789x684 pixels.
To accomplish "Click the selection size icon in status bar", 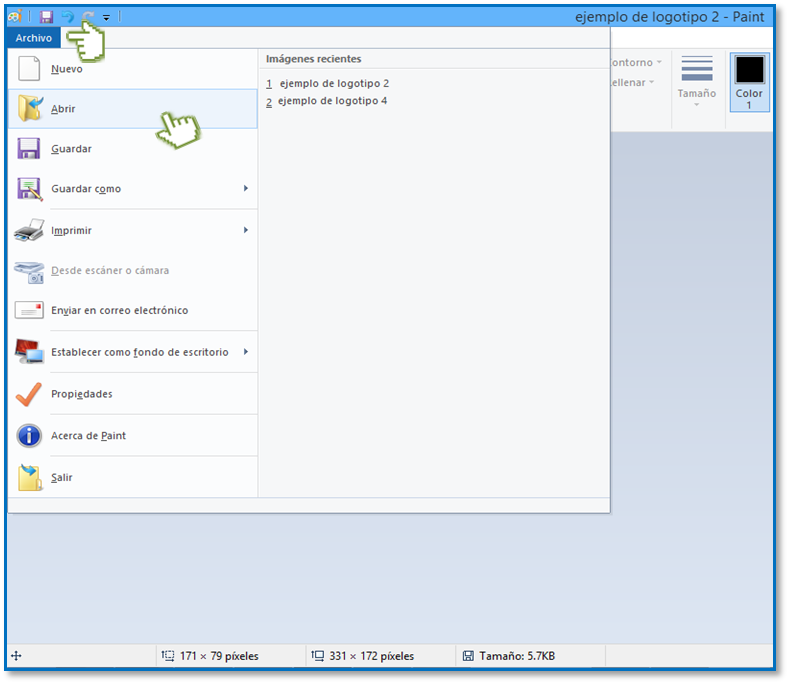I will coord(168,656).
